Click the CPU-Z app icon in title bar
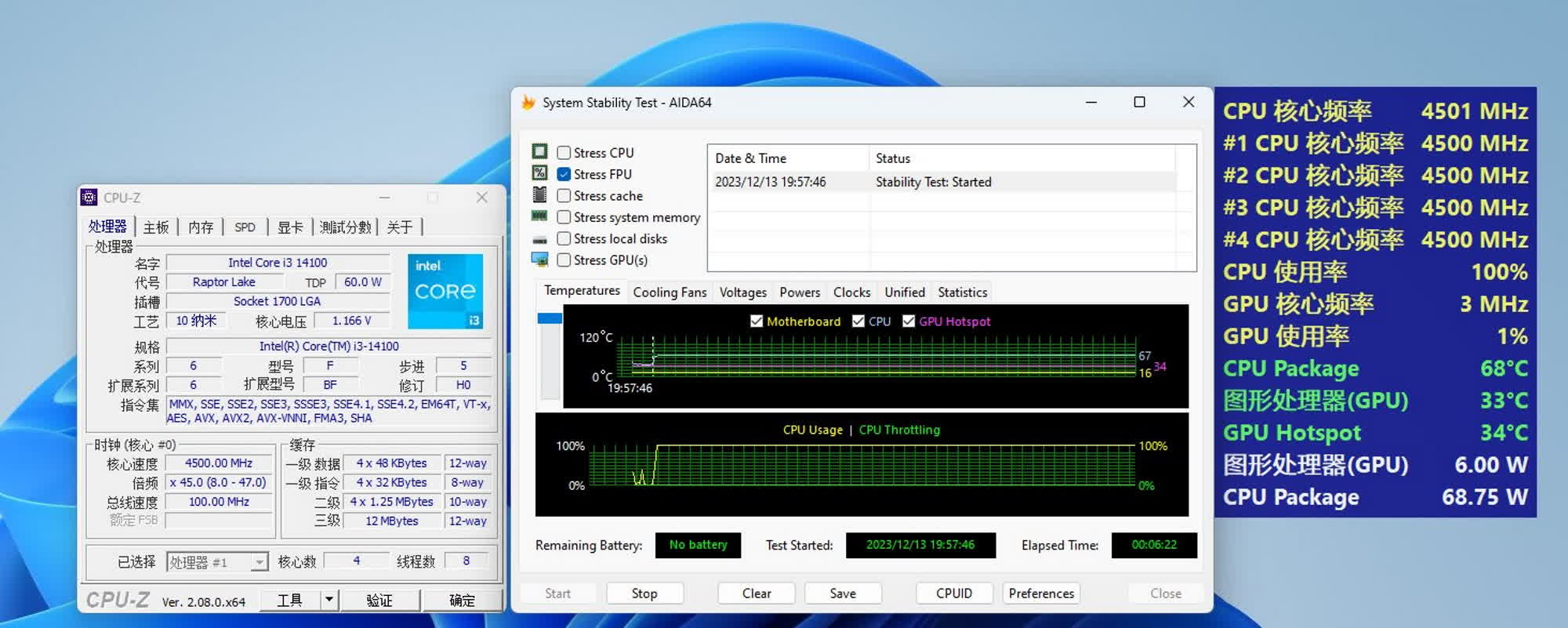The height and width of the screenshot is (628, 1568). pos(89,198)
